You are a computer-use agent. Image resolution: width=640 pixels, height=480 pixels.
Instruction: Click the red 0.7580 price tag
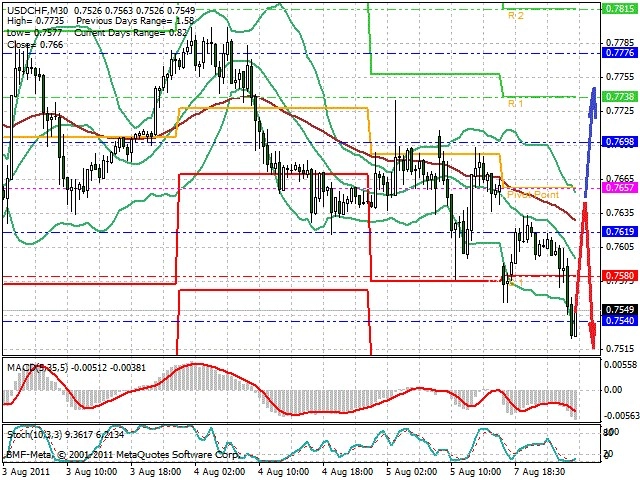(x=620, y=276)
